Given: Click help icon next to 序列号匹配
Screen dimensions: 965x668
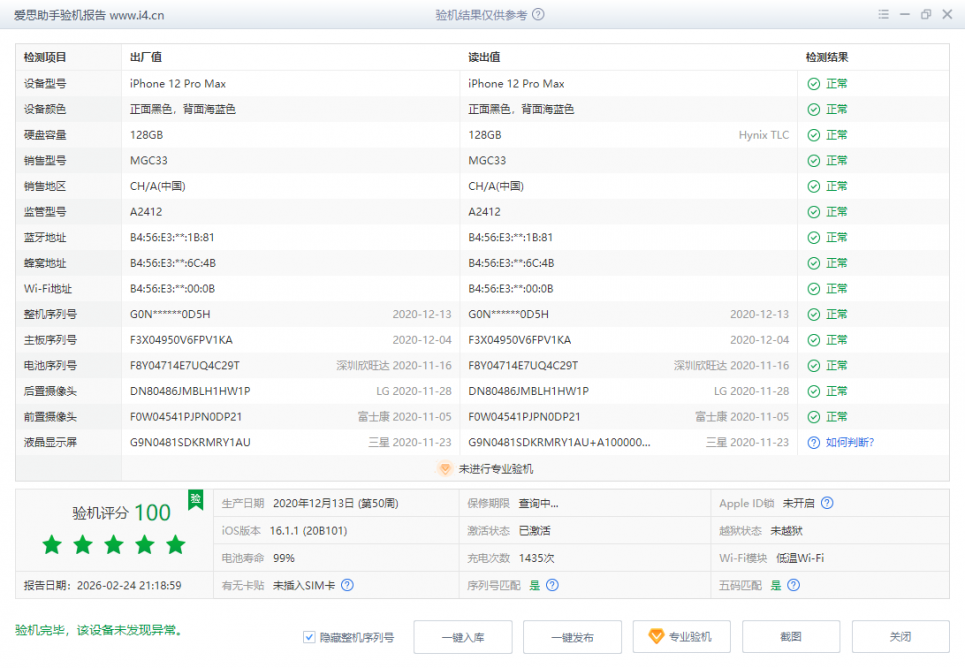Looking at the screenshot, I should point(552,585).
